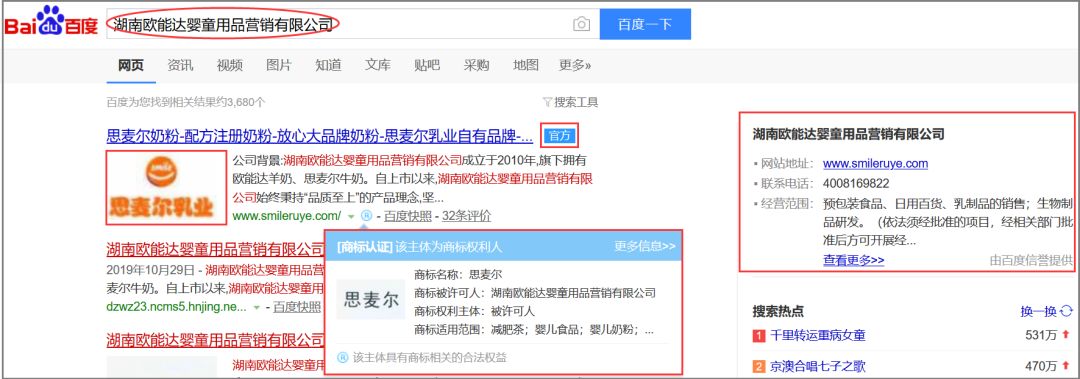Open the 知道 tab
Image resolution: width=1080 pixels, height=379 pixels.
pos(329,65)
